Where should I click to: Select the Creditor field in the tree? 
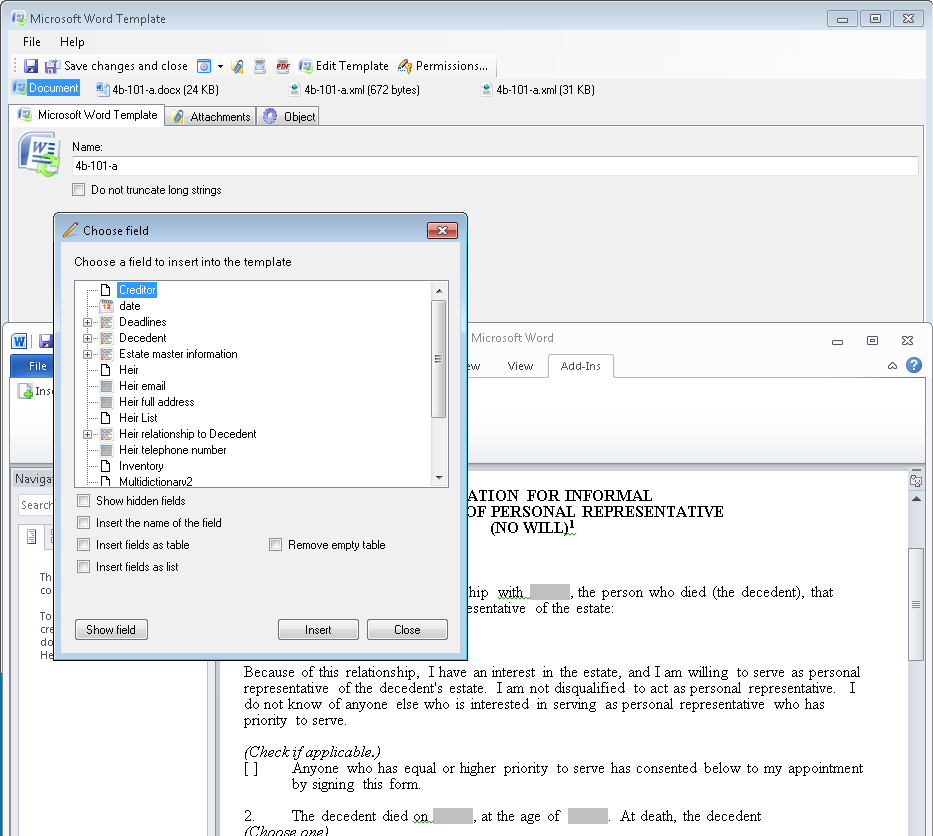(x=137, y=290)
